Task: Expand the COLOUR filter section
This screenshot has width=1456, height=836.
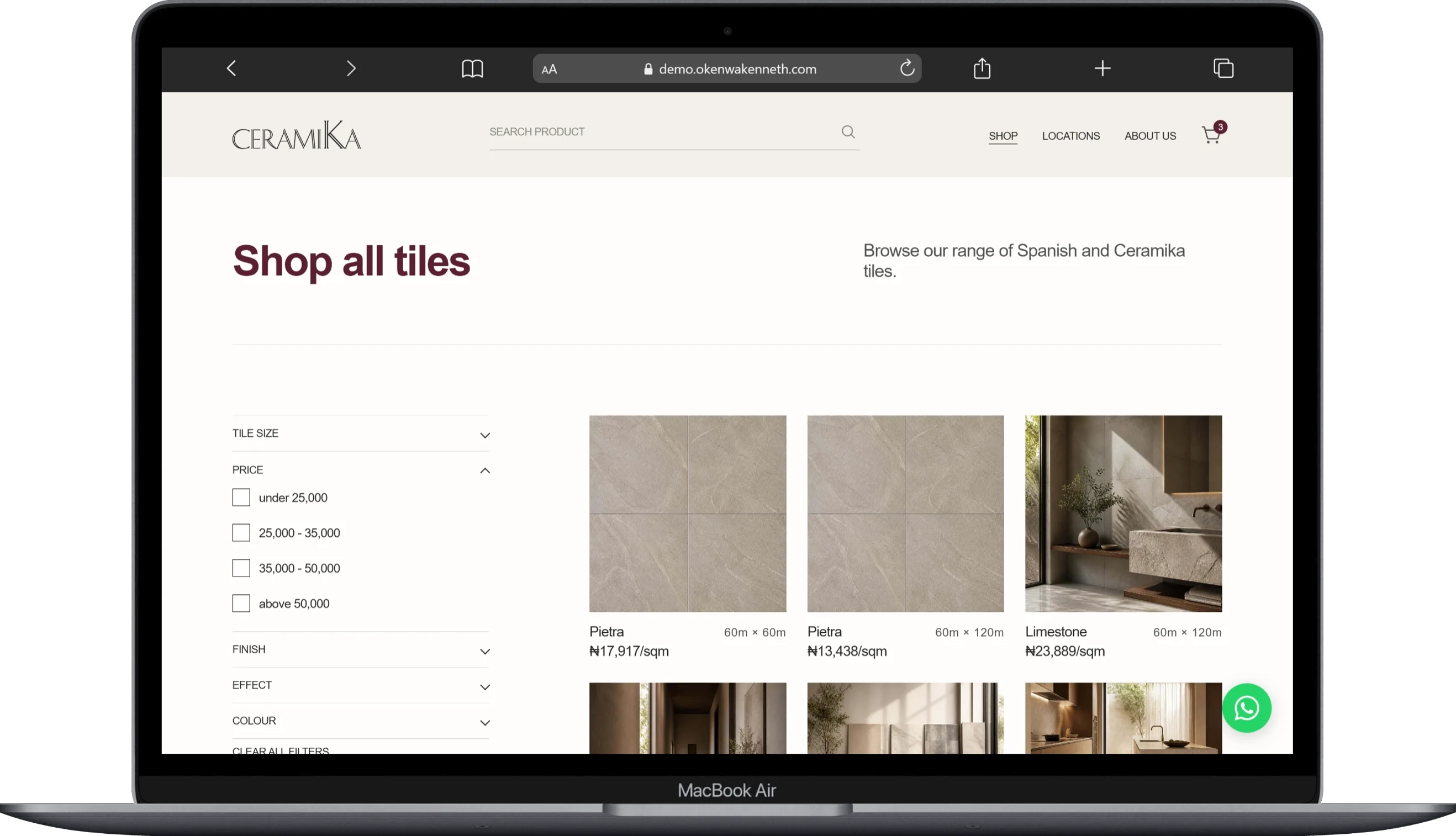Action: click(361, 721)
